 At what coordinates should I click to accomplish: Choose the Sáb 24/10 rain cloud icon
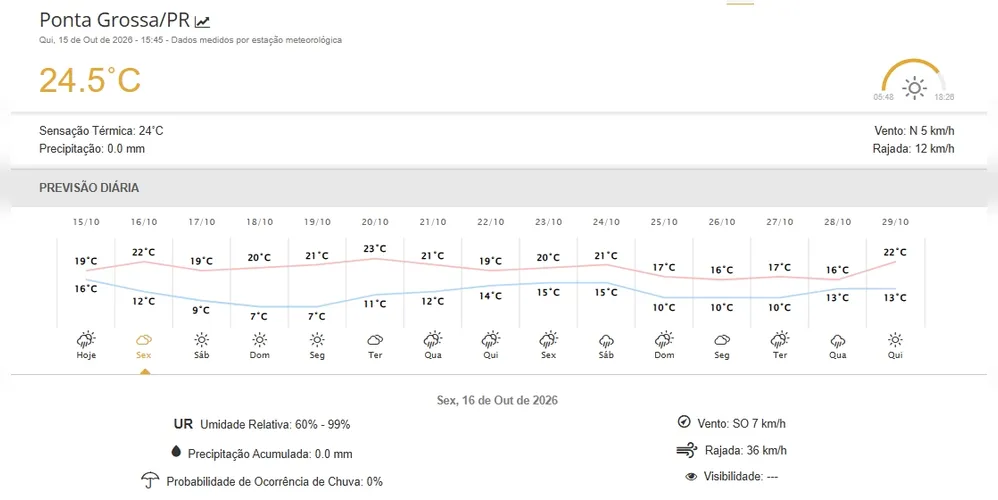pos(606,340)
